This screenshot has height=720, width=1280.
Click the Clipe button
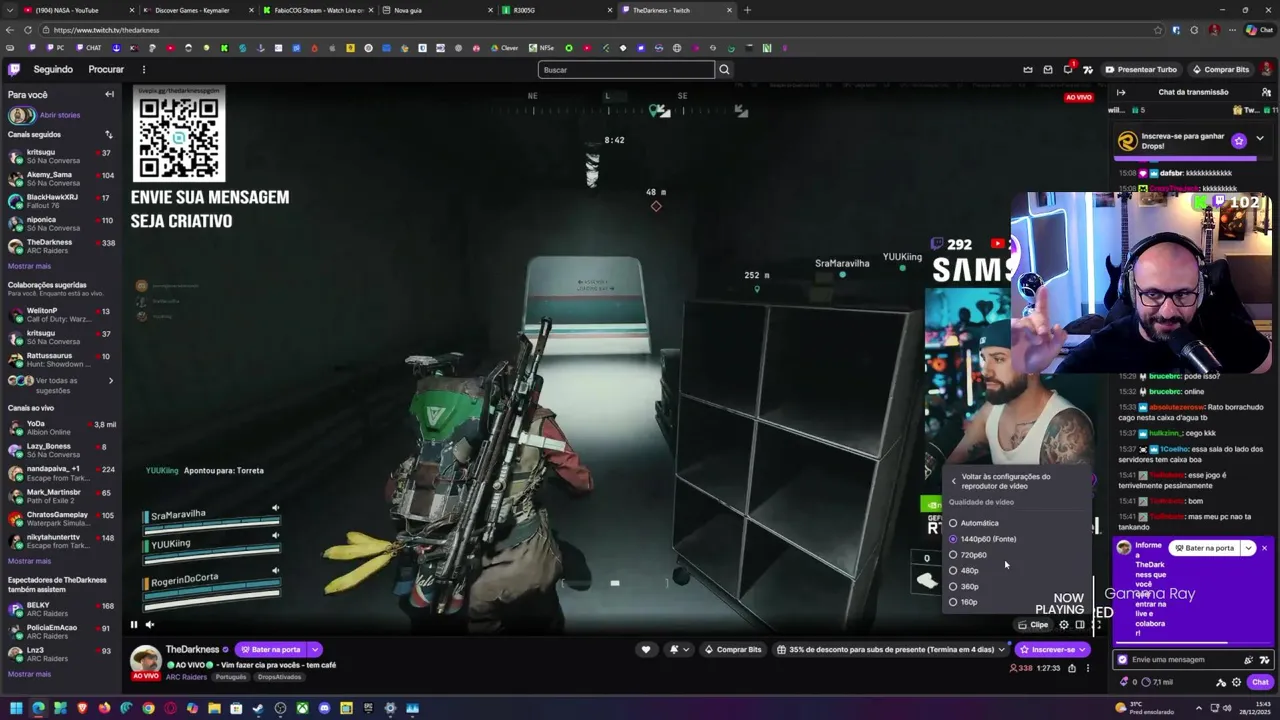point(1034,625)
